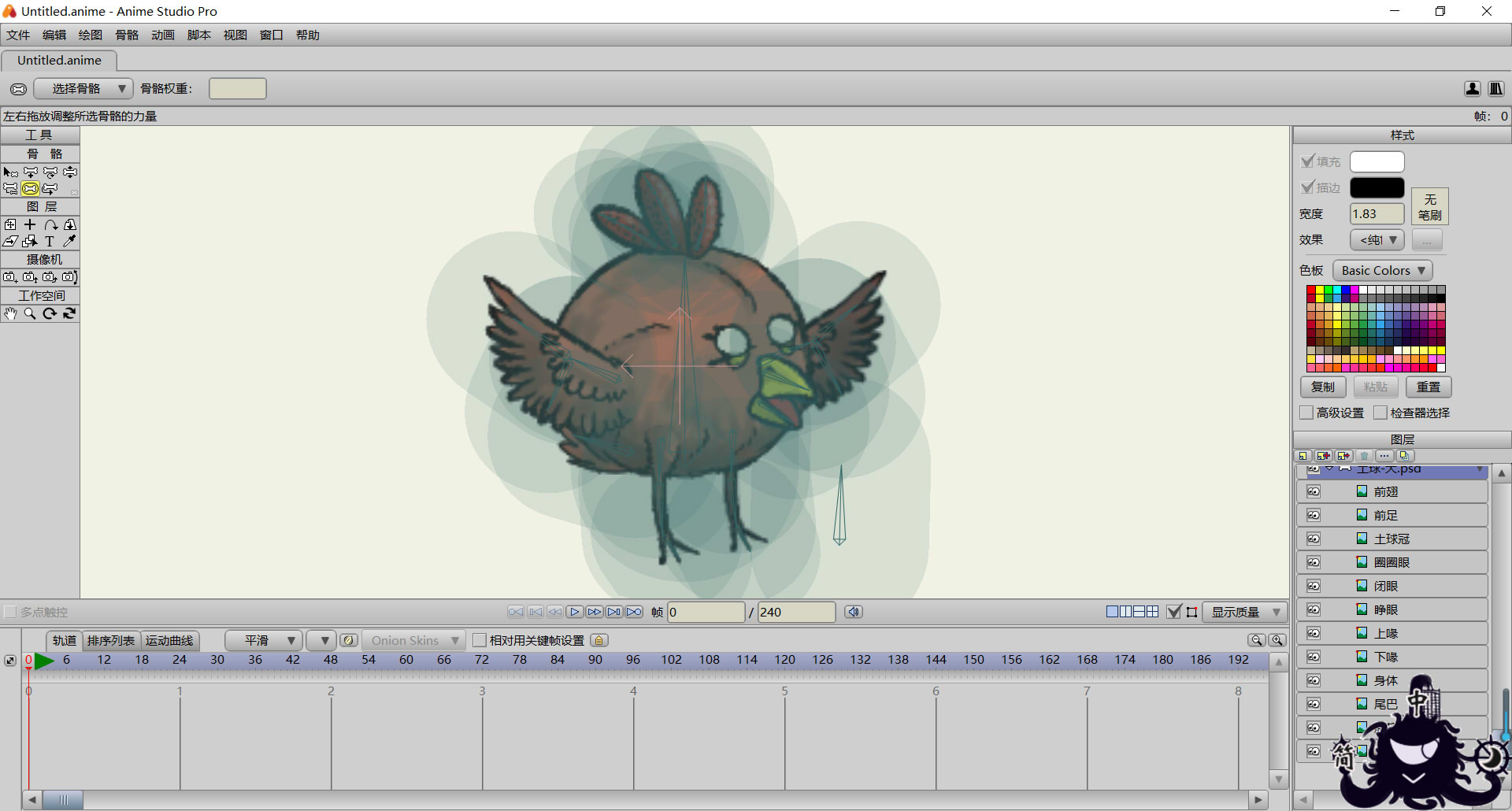Click the 重置 Reset style button

pos(1429,387)
